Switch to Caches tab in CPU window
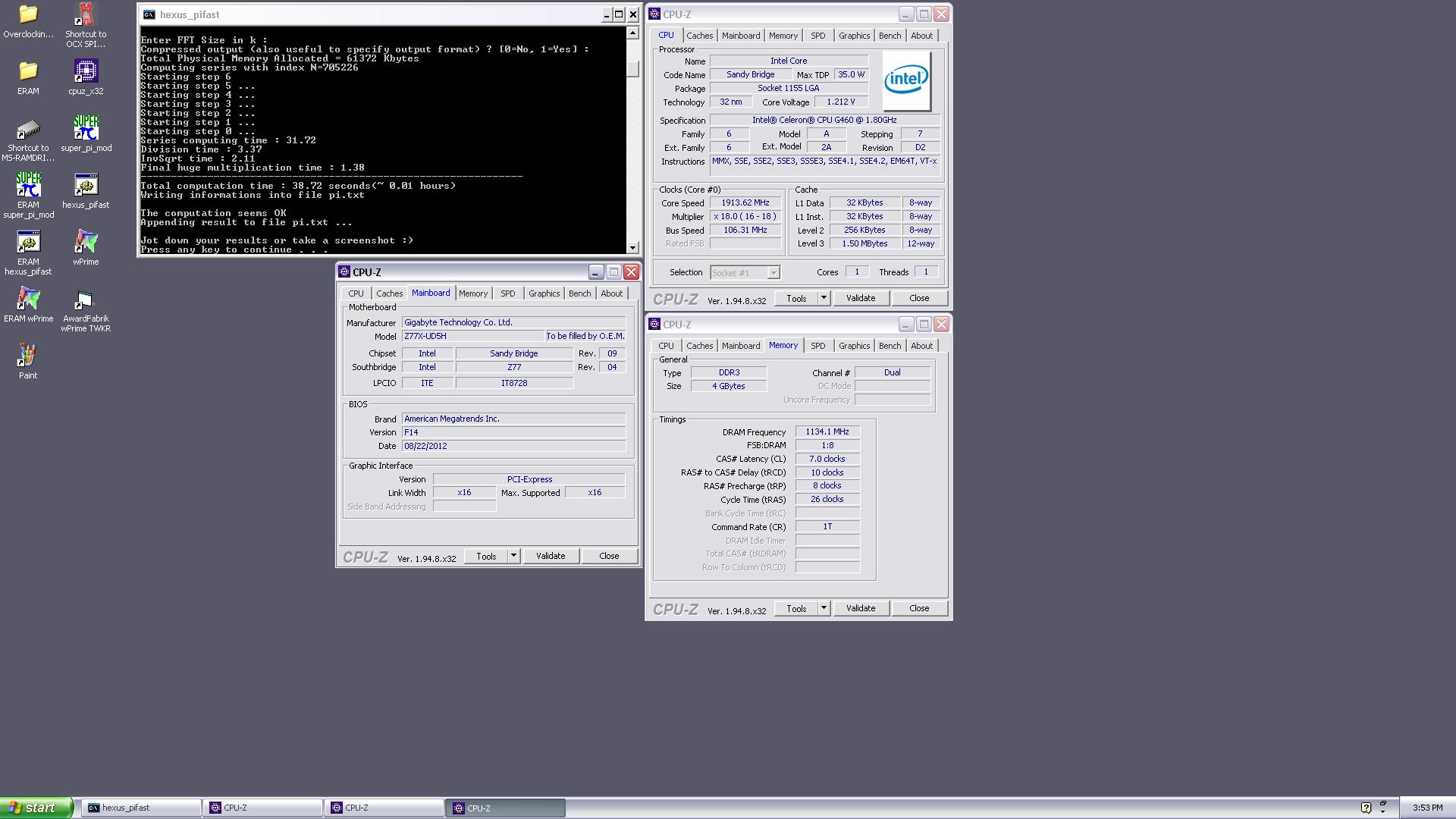The width and height of the screenshot is (1456, 819). [699, 36]
